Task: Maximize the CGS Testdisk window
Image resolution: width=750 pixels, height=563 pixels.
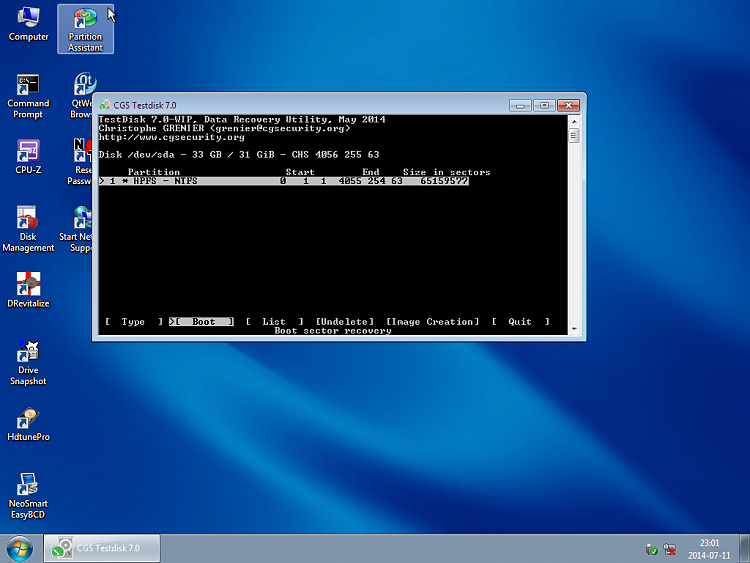Action: 544,105
